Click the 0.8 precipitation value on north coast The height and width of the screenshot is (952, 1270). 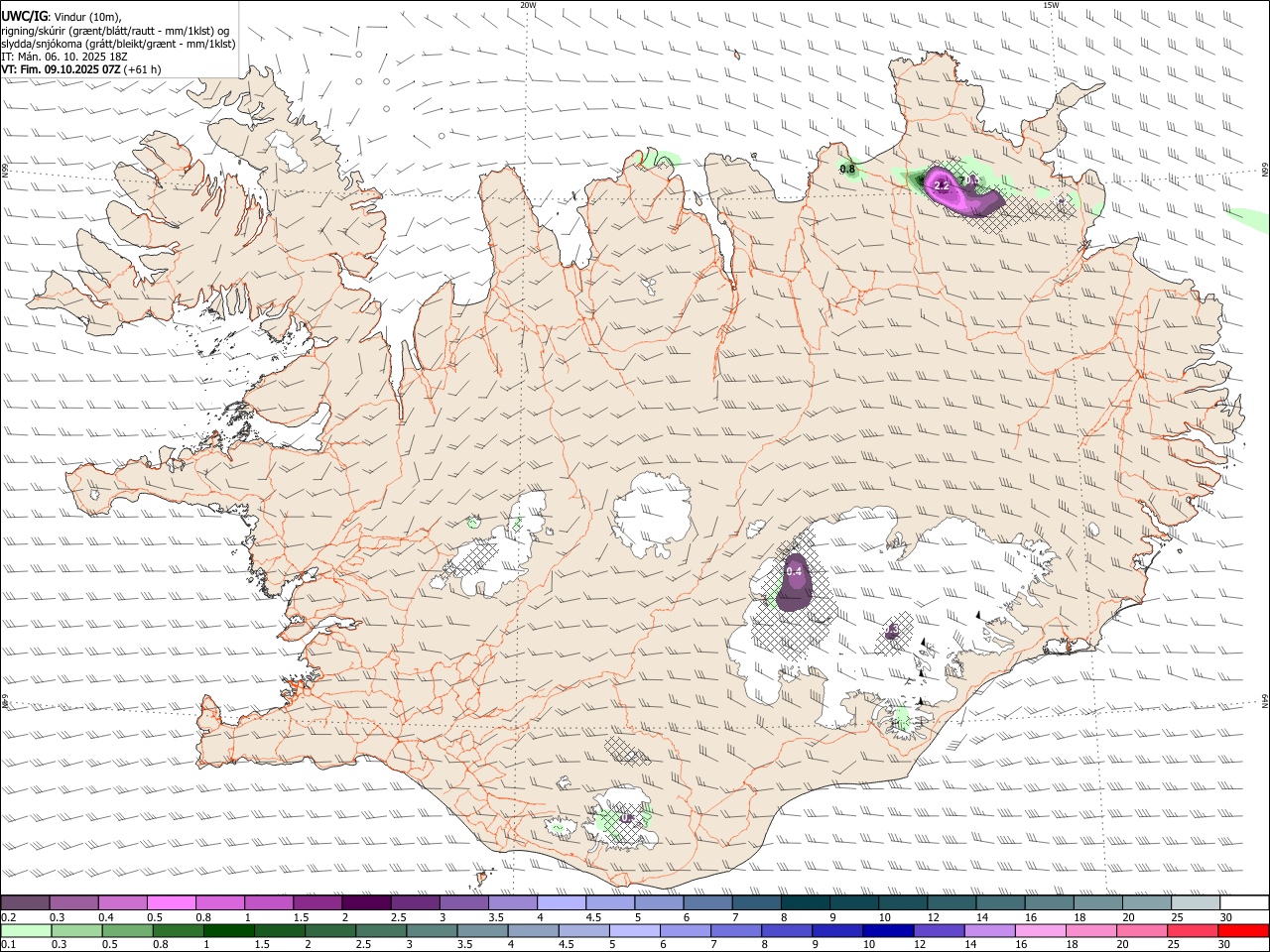click(x=847, y=170)
